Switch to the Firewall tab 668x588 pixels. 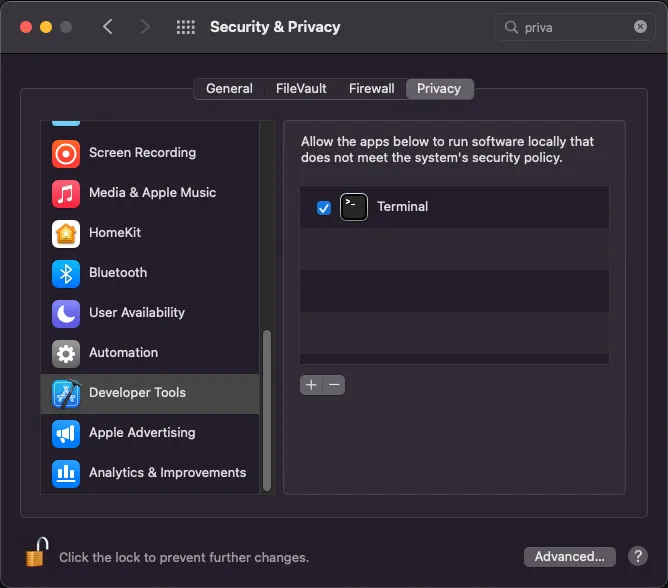click(x=371, y=89)
